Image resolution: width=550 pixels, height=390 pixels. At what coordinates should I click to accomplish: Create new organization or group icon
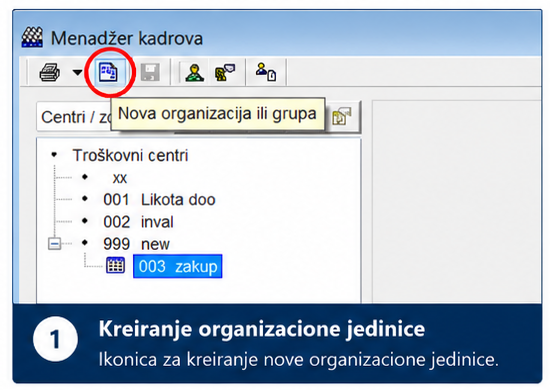[108, 72]
